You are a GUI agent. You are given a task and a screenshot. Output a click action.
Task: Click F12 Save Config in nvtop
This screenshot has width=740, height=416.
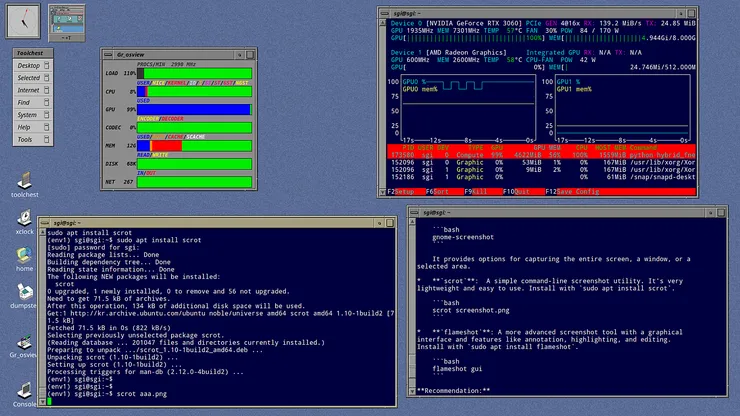pos(572,192)
